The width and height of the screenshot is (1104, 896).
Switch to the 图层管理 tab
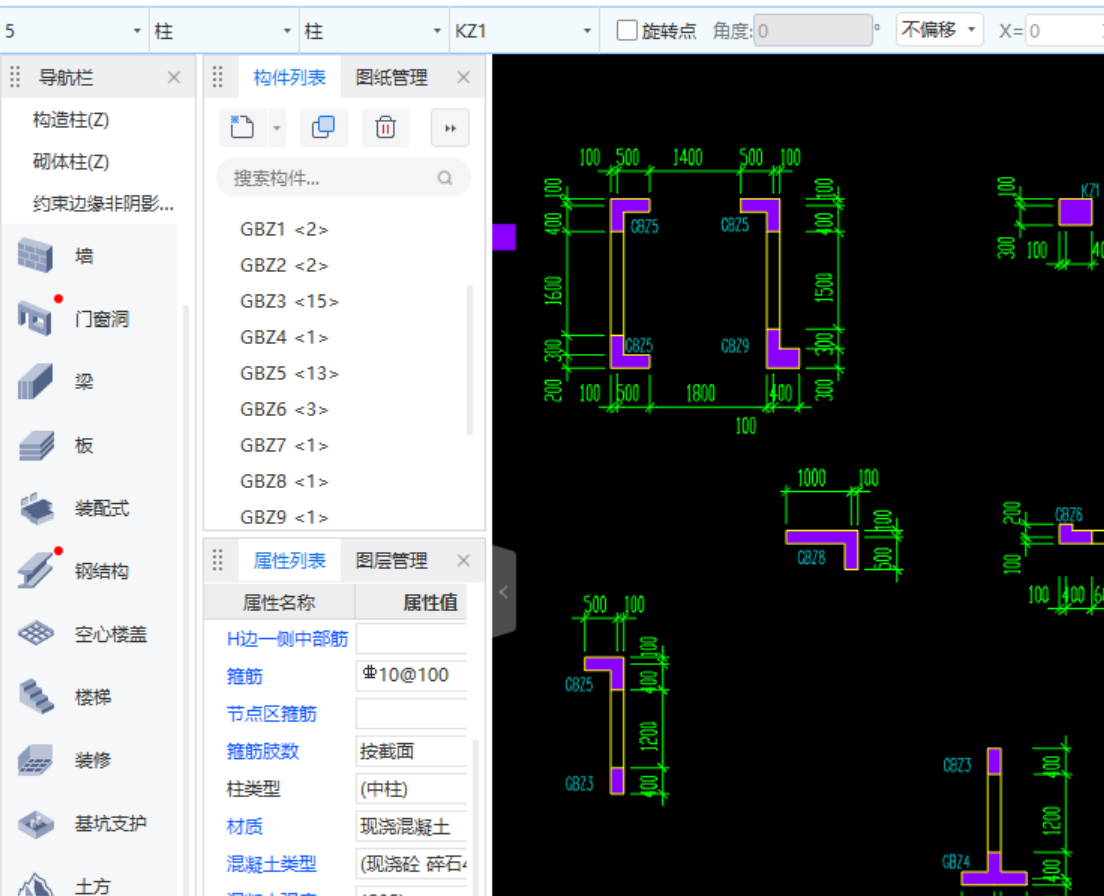(x=391, y=561)
